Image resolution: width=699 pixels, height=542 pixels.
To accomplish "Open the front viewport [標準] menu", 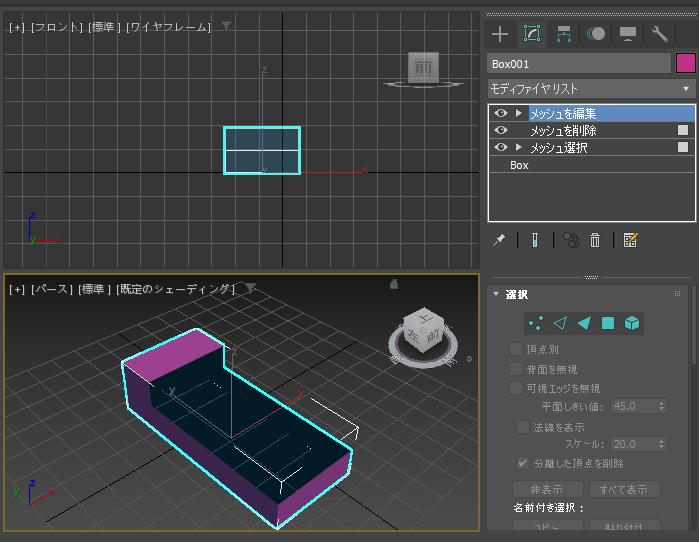I will pyautogui.click(x=105, y=27).
